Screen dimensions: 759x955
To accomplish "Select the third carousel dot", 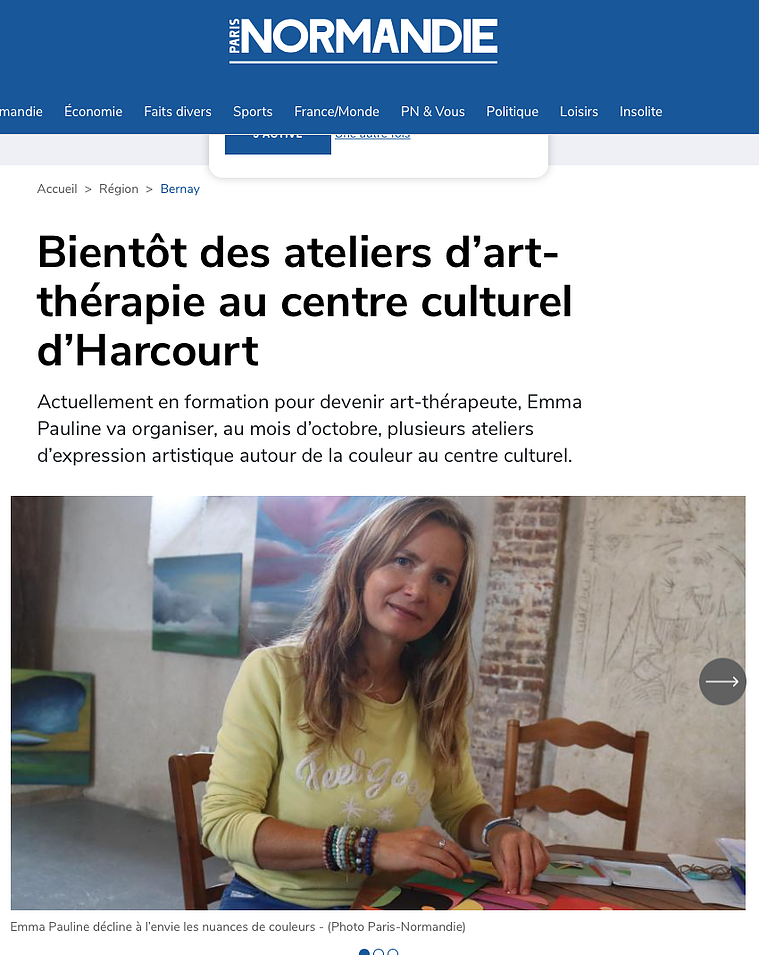I will [393, 952].
